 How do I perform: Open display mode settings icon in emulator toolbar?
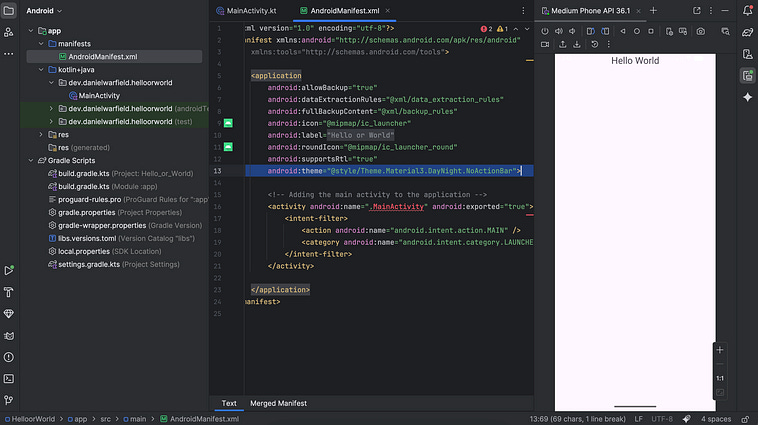(683, 31)
